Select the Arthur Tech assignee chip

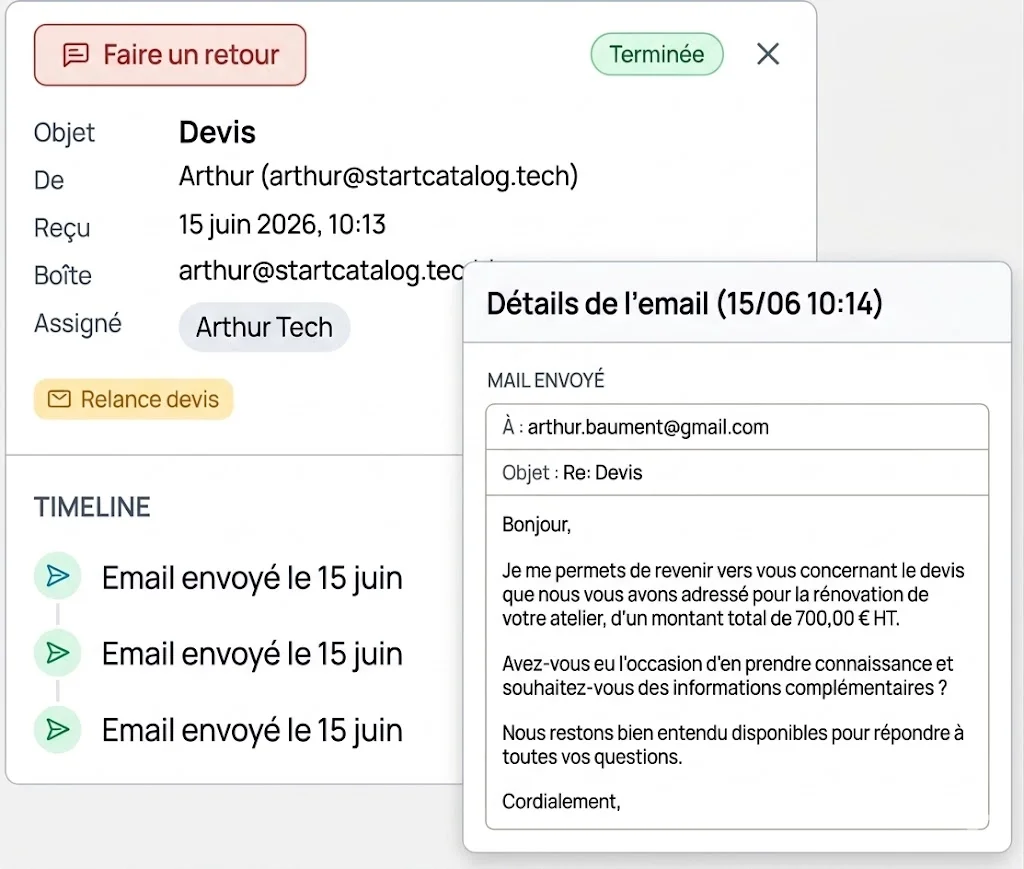[264, 327]
